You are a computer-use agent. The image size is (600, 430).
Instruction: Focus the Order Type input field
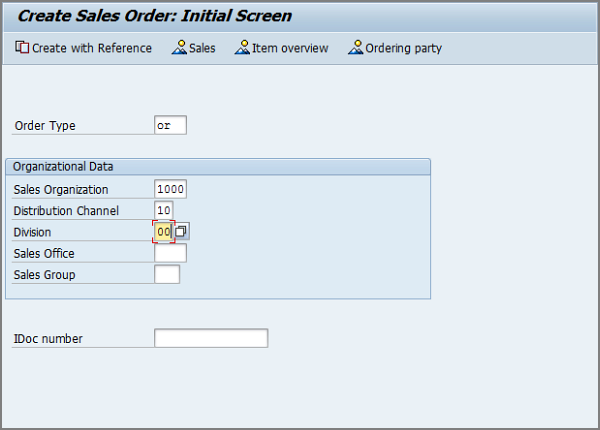coord(171,126)
